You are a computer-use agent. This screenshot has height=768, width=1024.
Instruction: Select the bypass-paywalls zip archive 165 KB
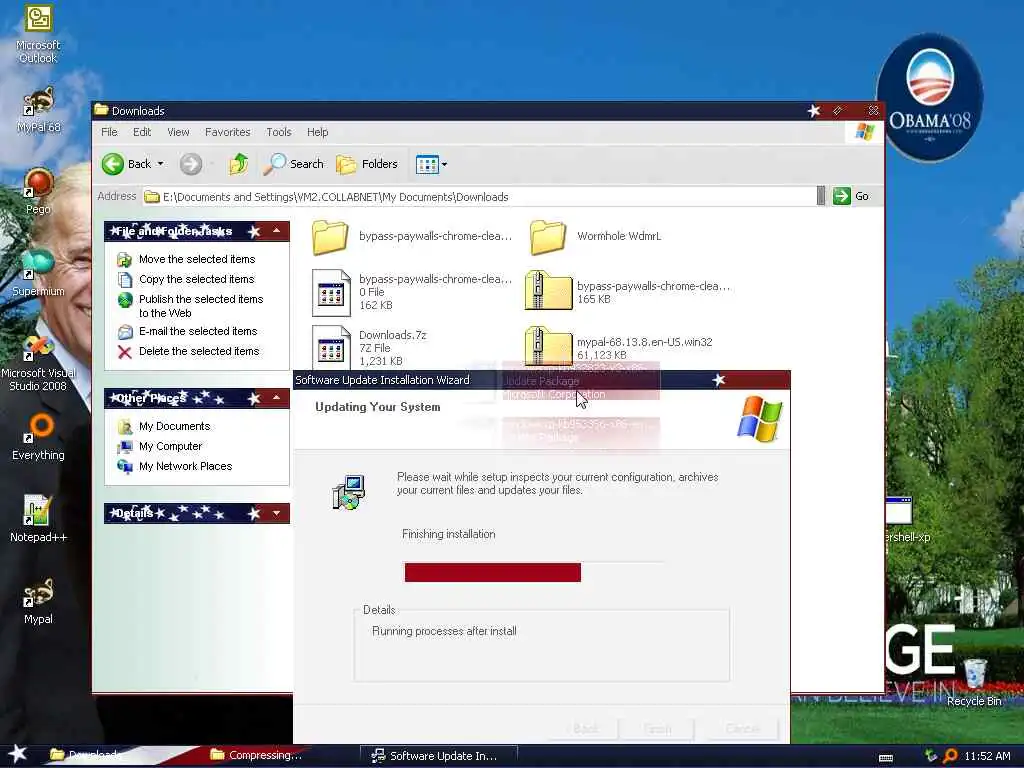[627, 292]
